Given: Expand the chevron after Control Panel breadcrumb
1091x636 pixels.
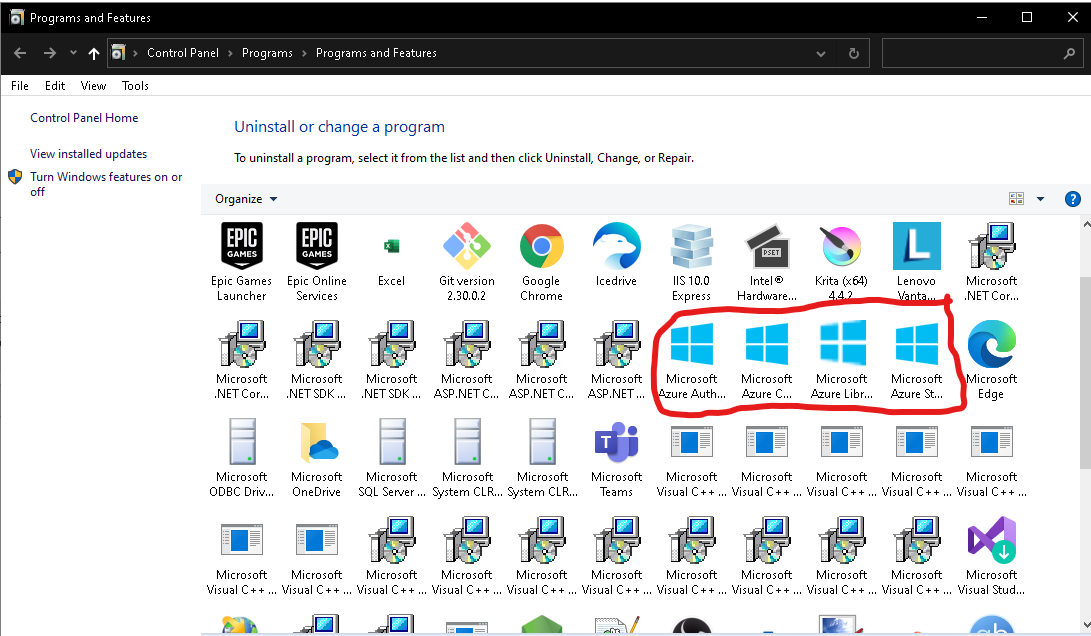Looking at the screenshot, I should click(230, 53).
